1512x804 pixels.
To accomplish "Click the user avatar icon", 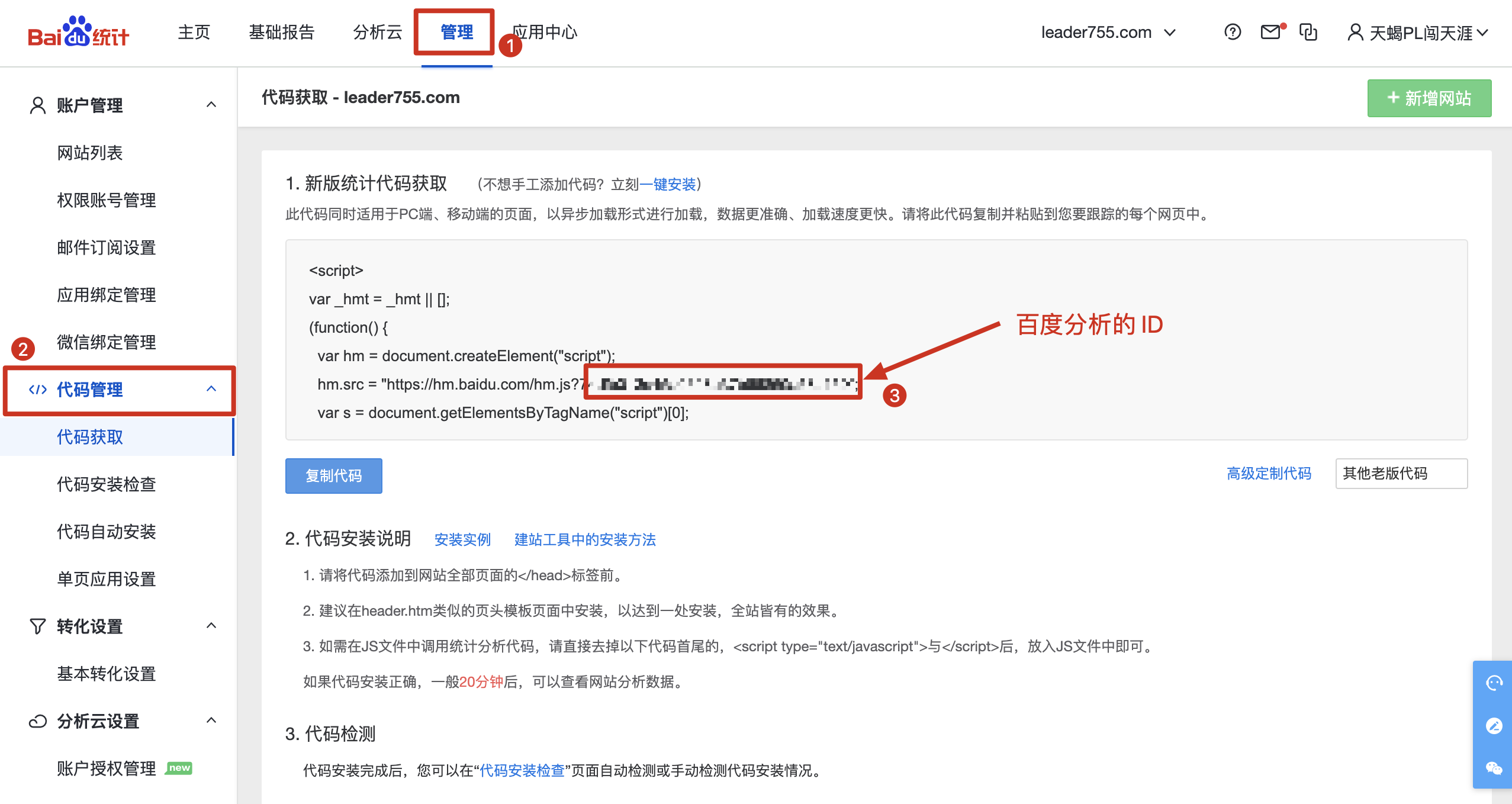I will click(1355, 33).
